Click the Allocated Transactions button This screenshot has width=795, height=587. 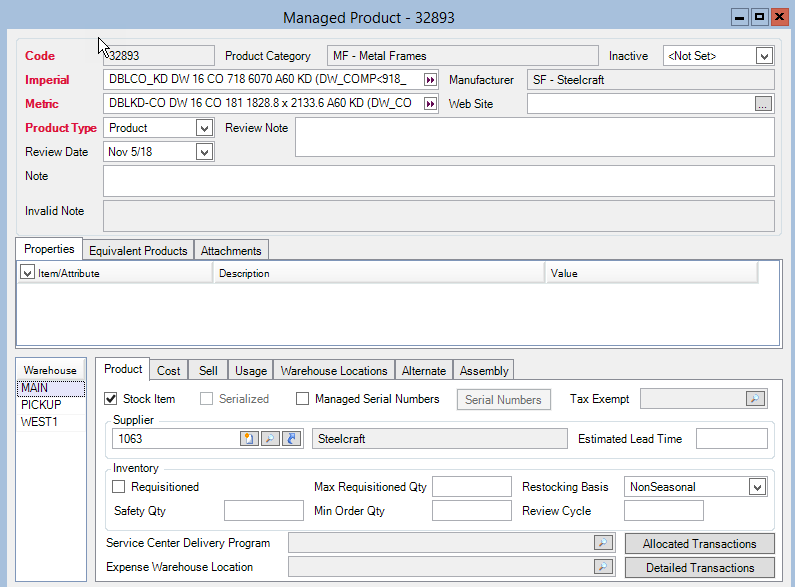click(x=700, y=544)
